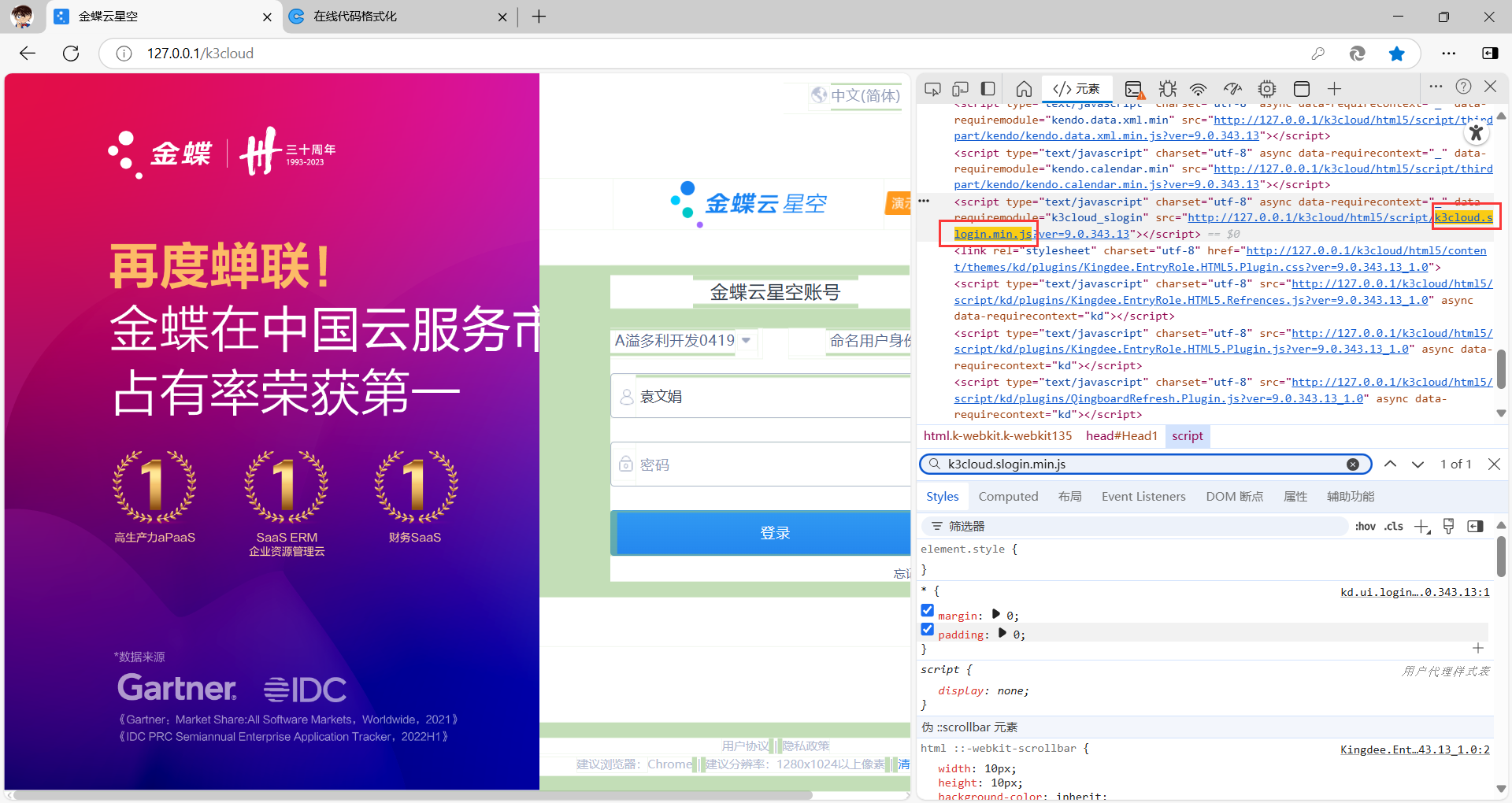1512x803 pixels.
Task: Open the DevTools Welcome home icon
Action: (x=1024, y=89)
